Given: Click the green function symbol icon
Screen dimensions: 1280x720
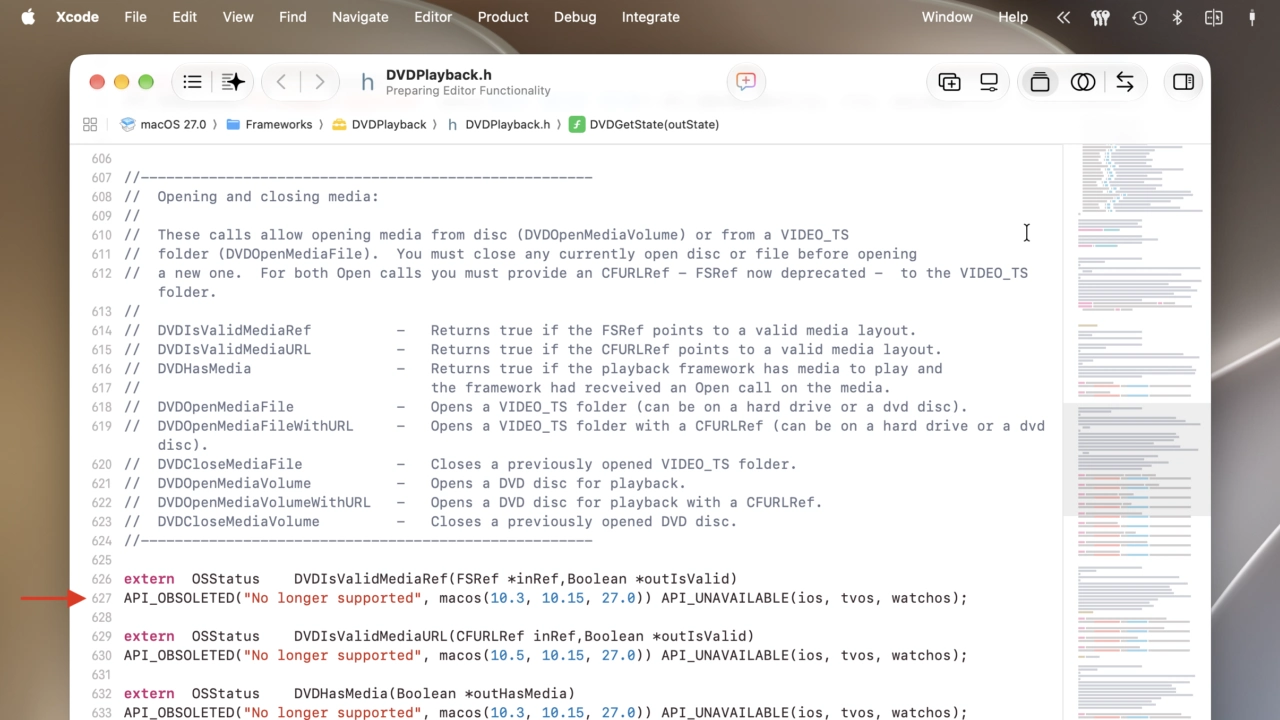Looking at the screenshot, I should pos(577,124).
